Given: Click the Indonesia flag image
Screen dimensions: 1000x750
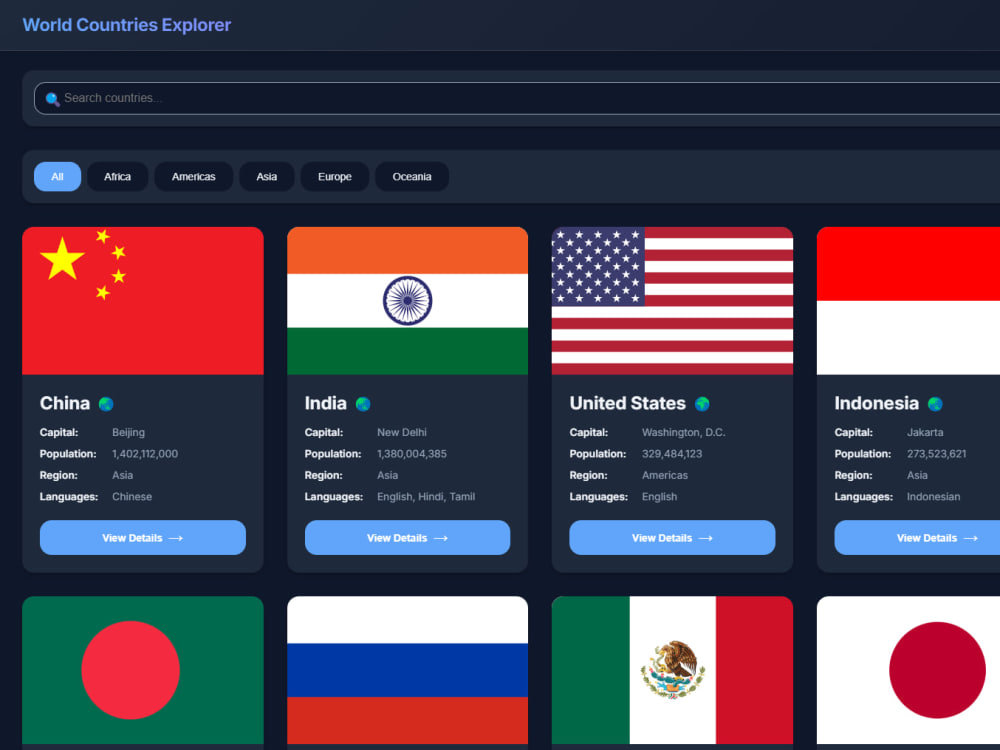Looking at the screenshot, I should (908, 301).
